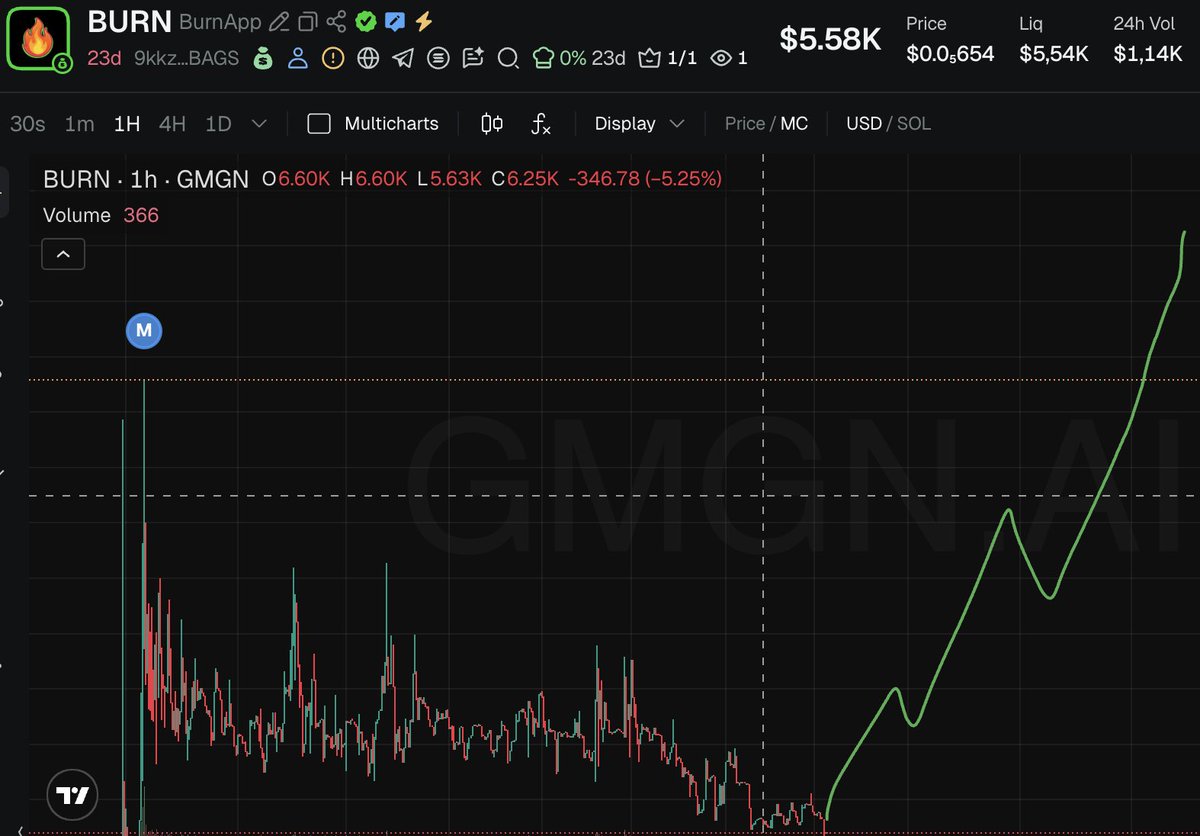Switch chart to Price mode

point(744,124)
